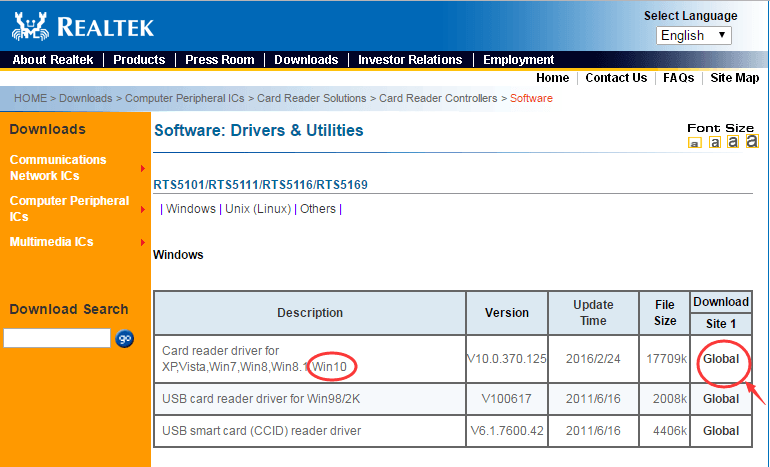Click the 2016/2/24 update time cell
This screenshot has height=467, width=770.
click(x=593, y=359)
